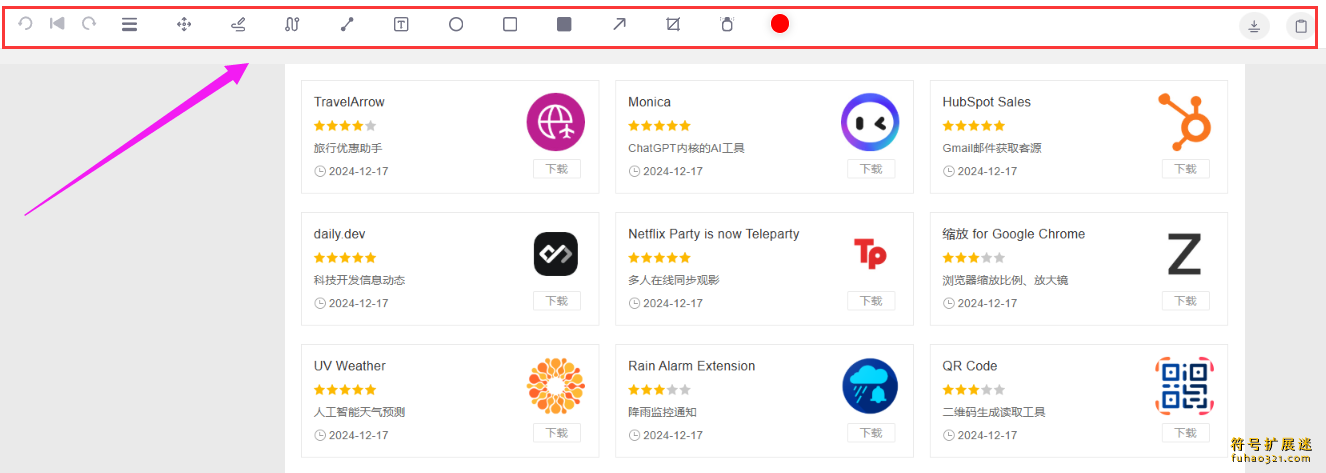This screenshot has width=1326, height=473.
Task: Select the straight line tool
Action: 347,24
